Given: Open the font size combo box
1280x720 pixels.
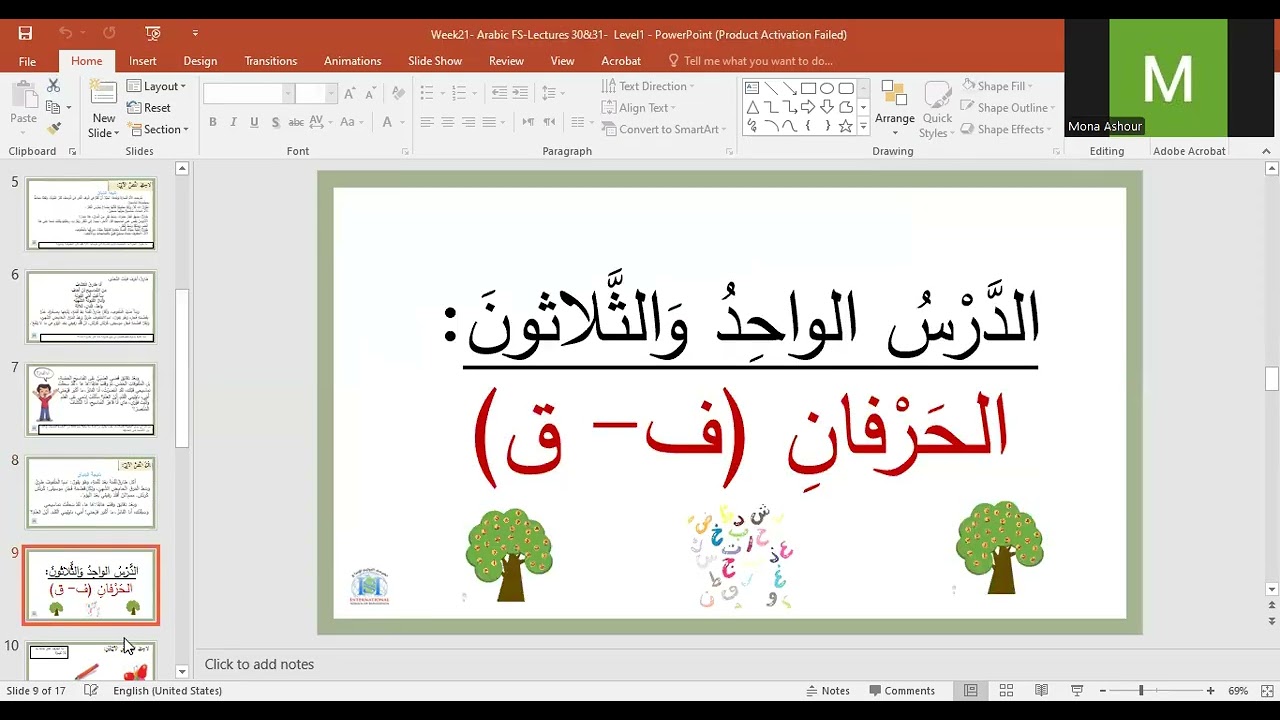Looking at the screenshot, I should click(316, 93).
